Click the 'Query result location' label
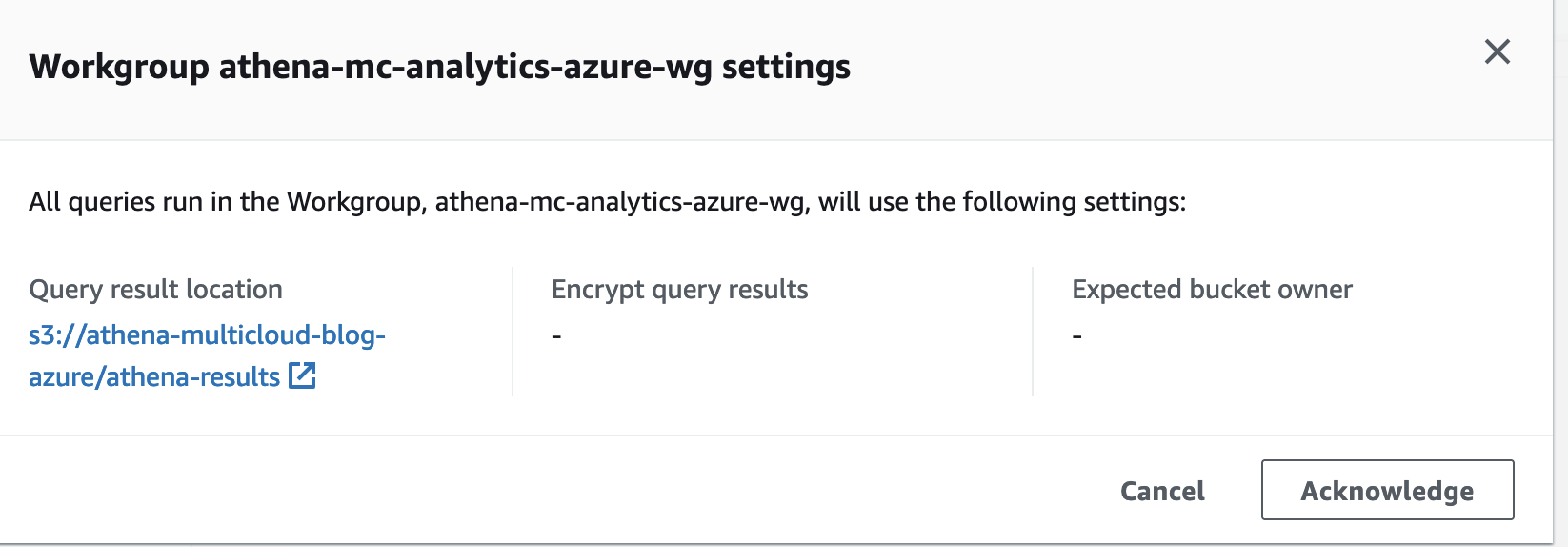 click(x=155, y=290)
